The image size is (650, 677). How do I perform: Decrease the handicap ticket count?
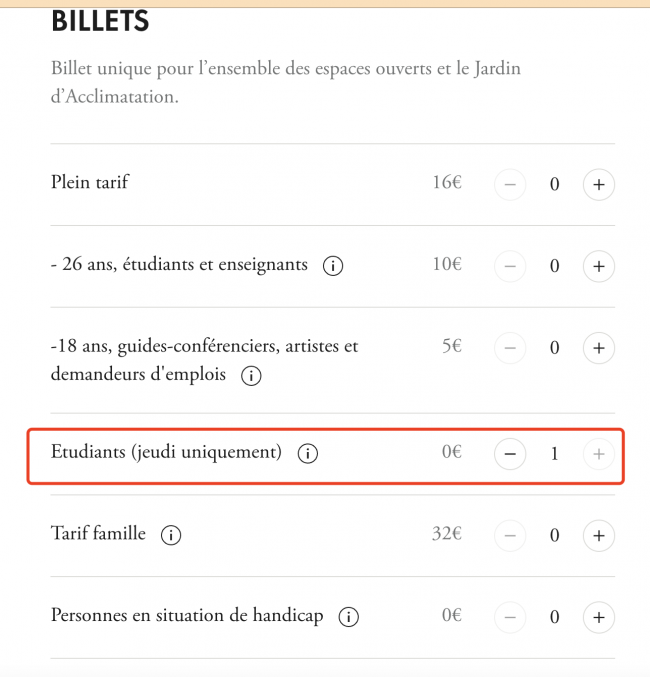tap(510, 617)
